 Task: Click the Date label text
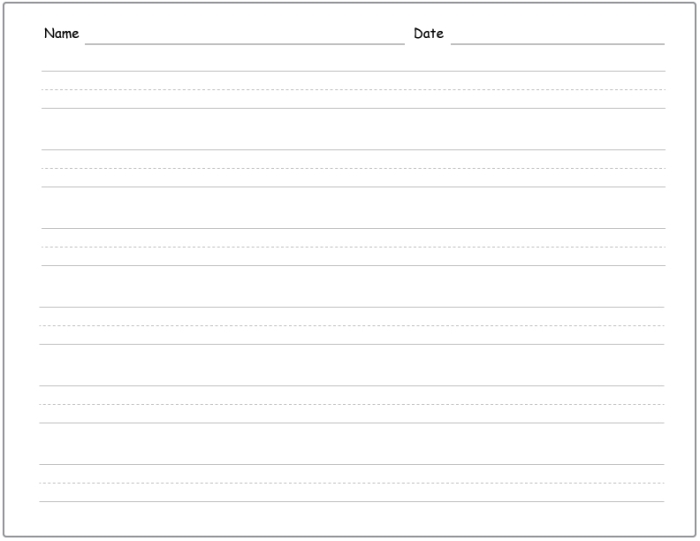429,33
